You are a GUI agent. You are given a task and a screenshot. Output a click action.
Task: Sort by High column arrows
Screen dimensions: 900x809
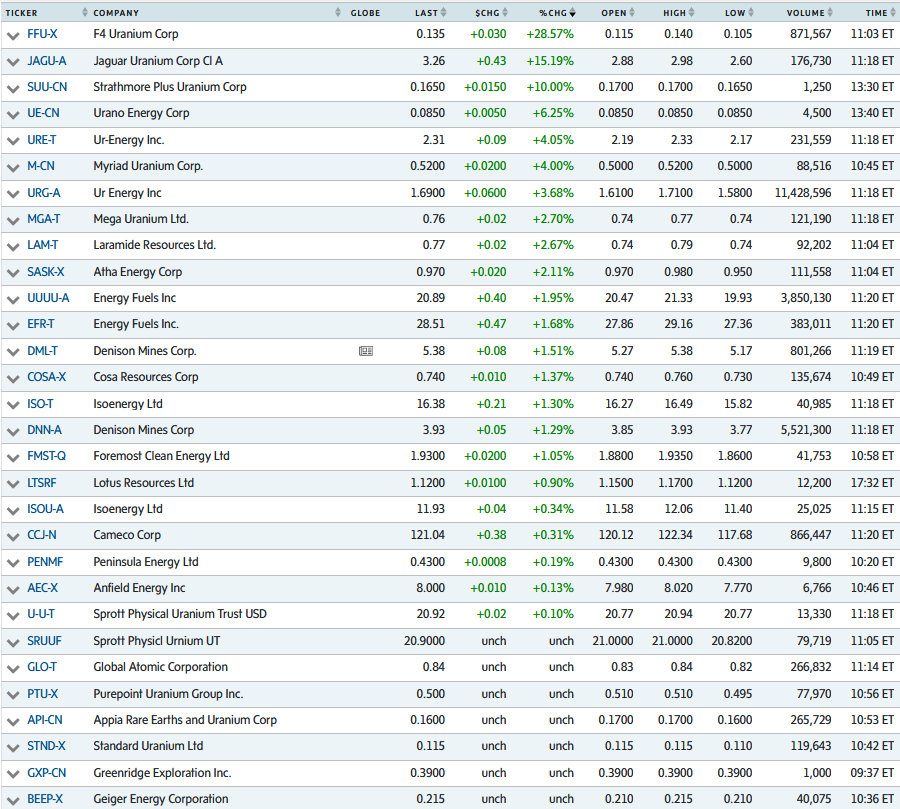692,13
